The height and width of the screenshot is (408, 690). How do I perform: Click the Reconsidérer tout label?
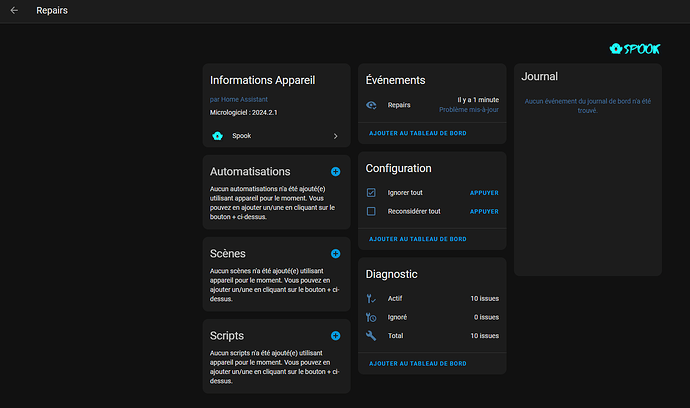[414, 211]
